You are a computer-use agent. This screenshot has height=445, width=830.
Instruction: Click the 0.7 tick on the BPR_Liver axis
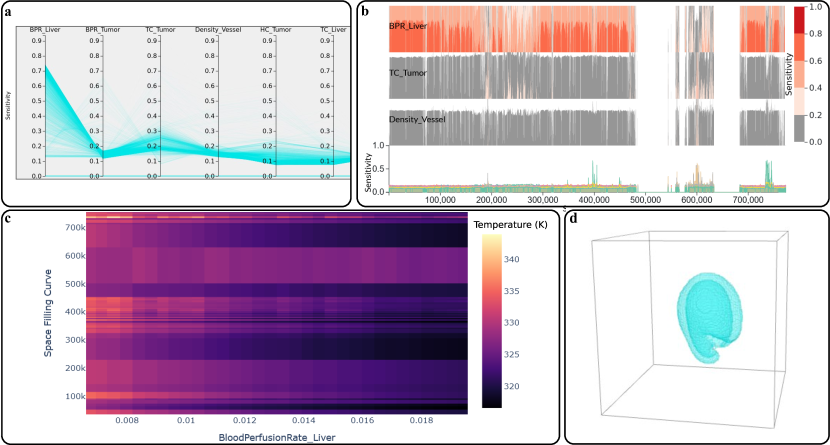(36, 71)
